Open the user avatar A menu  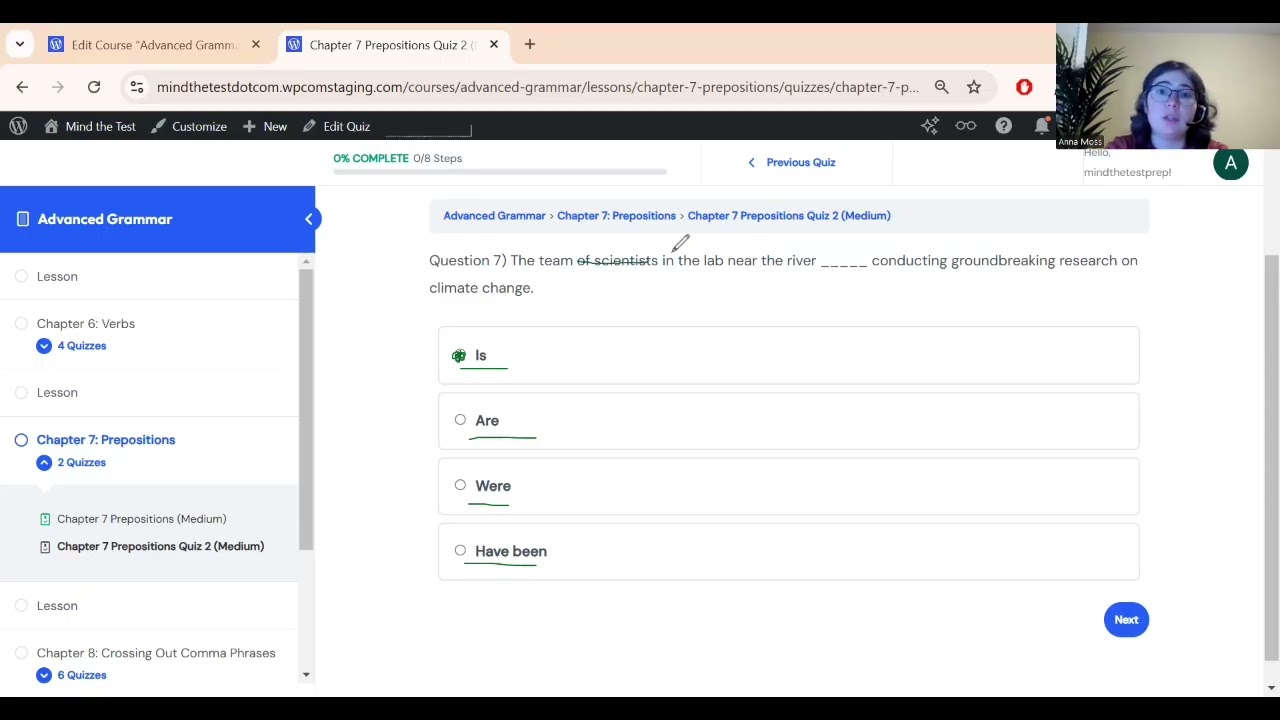[1231, 163]
